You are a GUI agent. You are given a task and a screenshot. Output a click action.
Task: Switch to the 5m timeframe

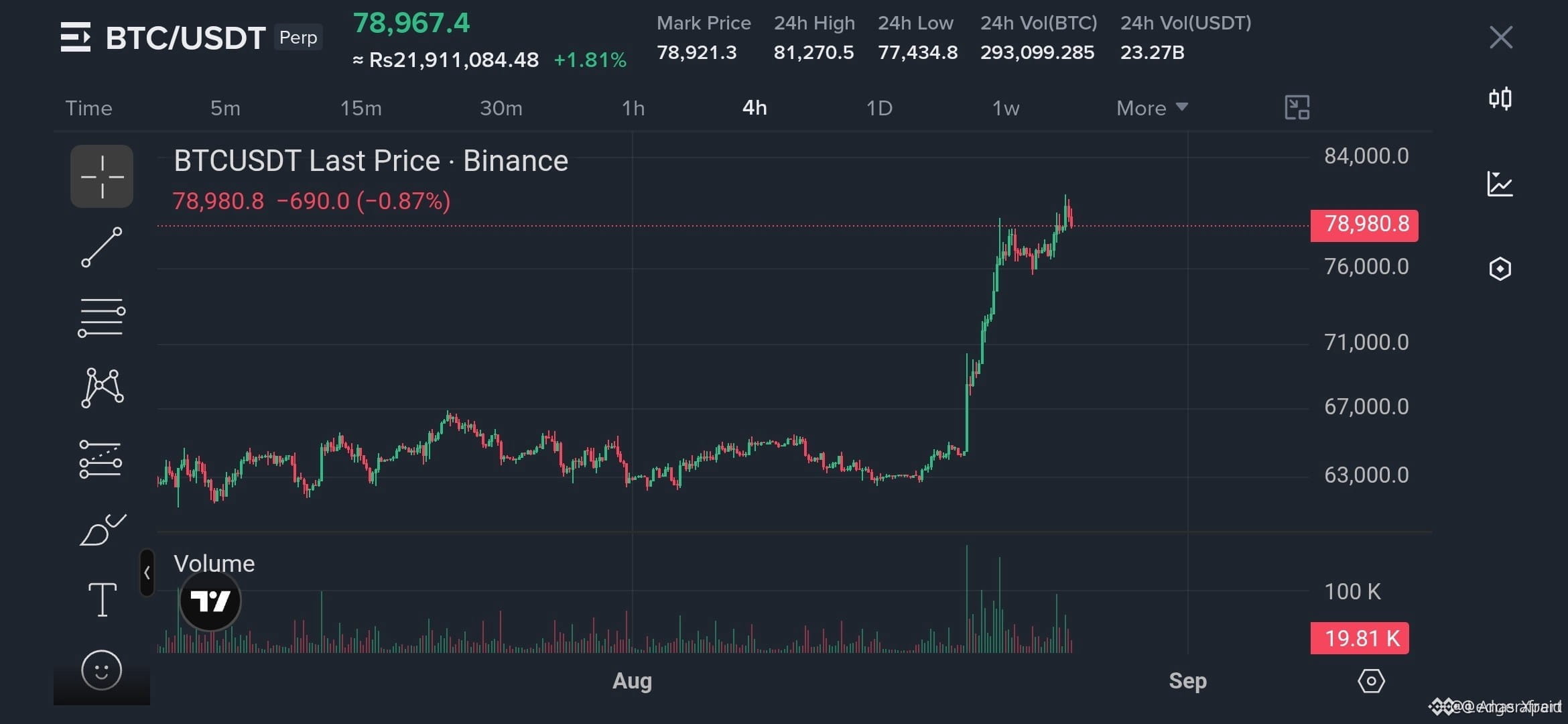[x=225, y=108]
